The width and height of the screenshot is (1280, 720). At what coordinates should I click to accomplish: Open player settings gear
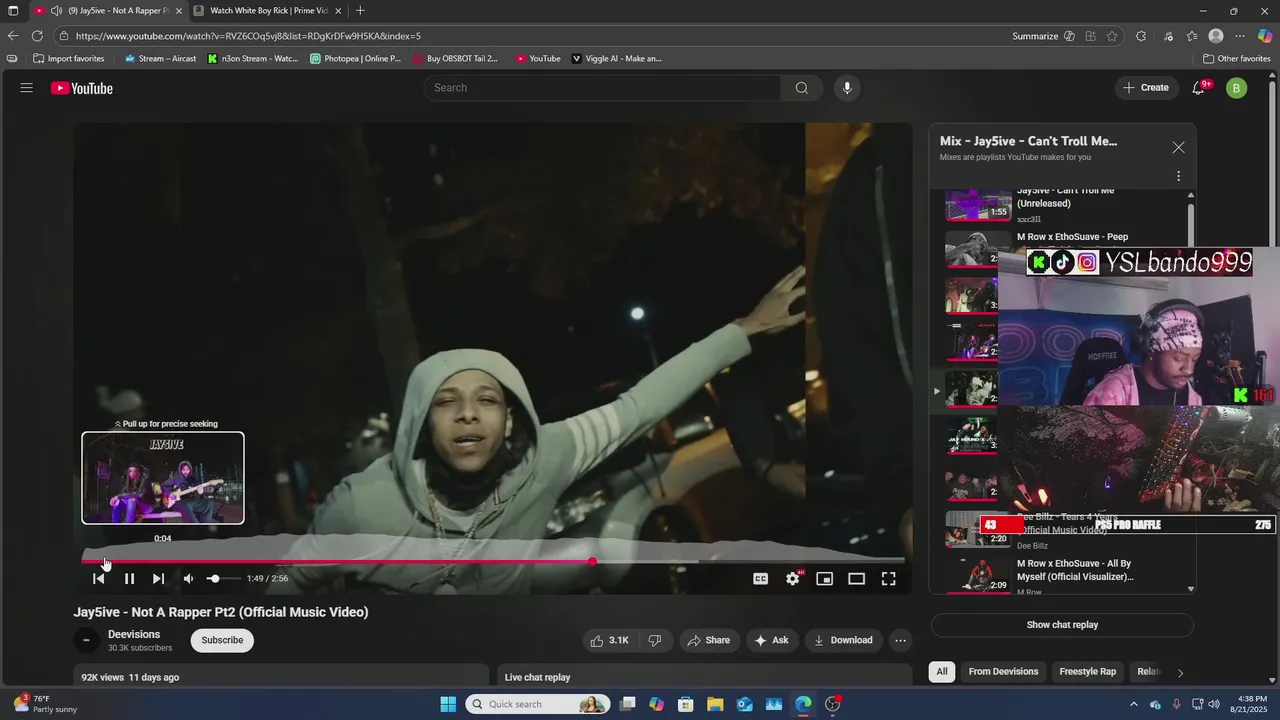point(793,579)
